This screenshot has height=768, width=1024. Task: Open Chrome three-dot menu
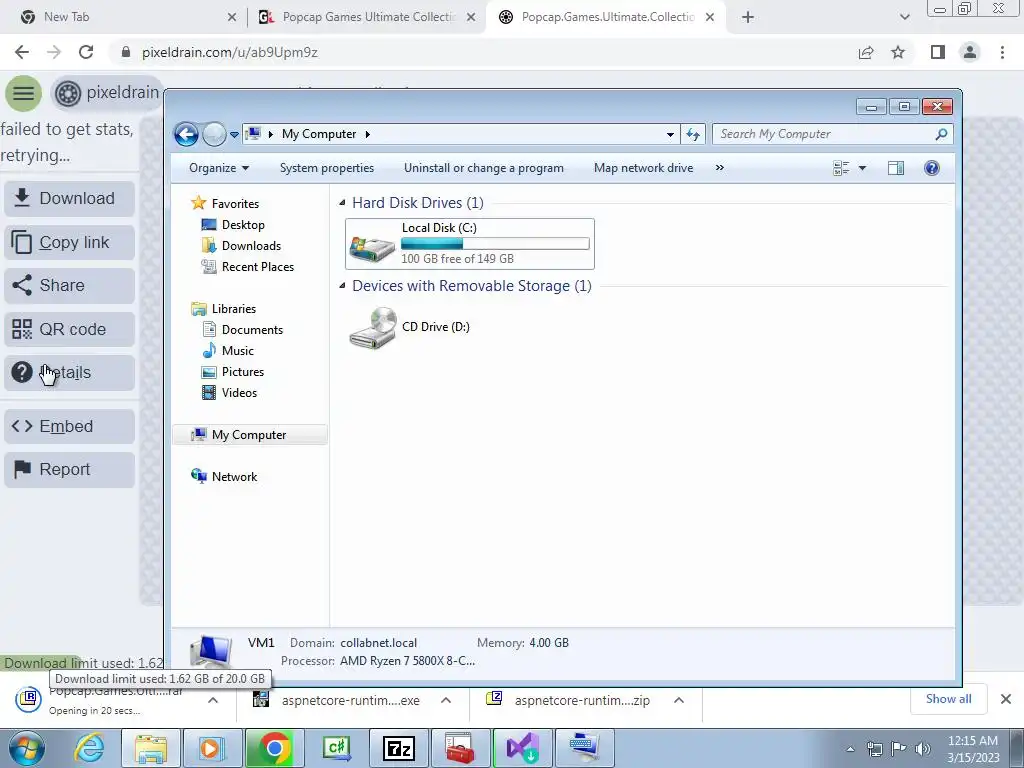click(1002, 52)
